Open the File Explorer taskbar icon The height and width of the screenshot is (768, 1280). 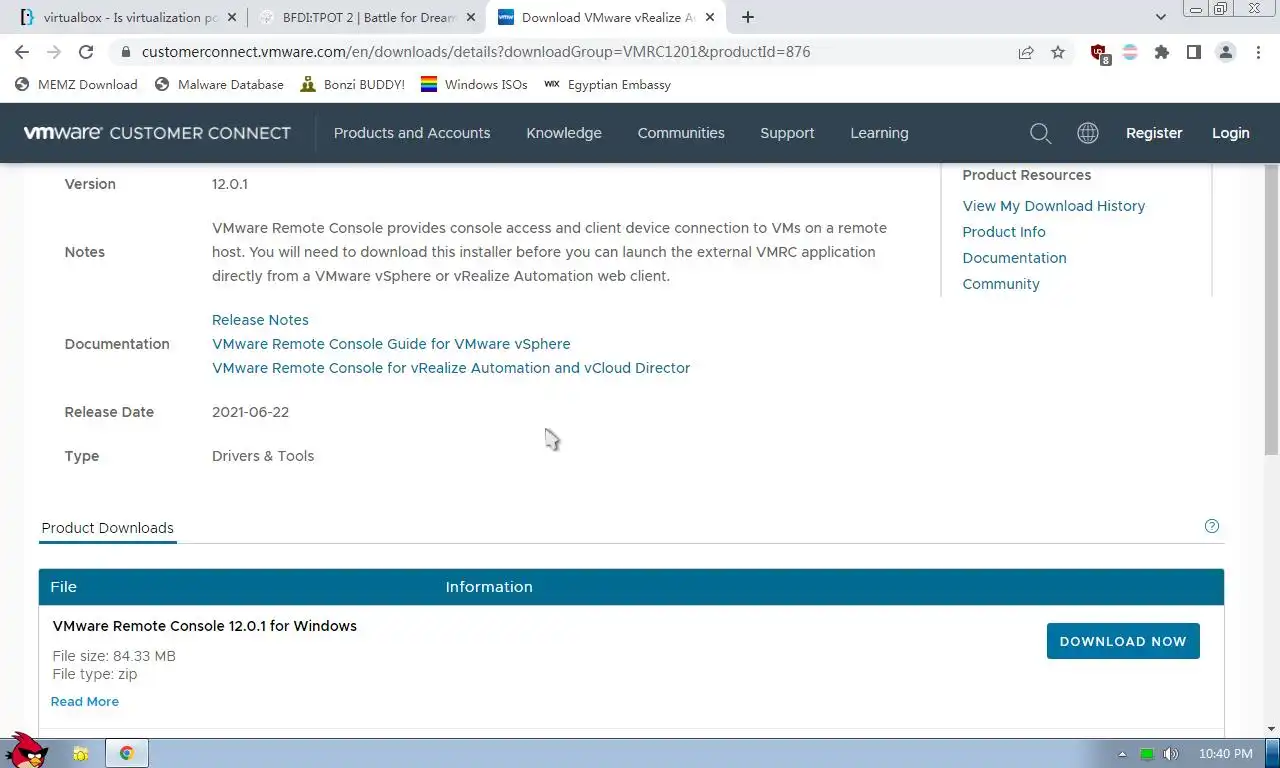[x=81, y=754]
